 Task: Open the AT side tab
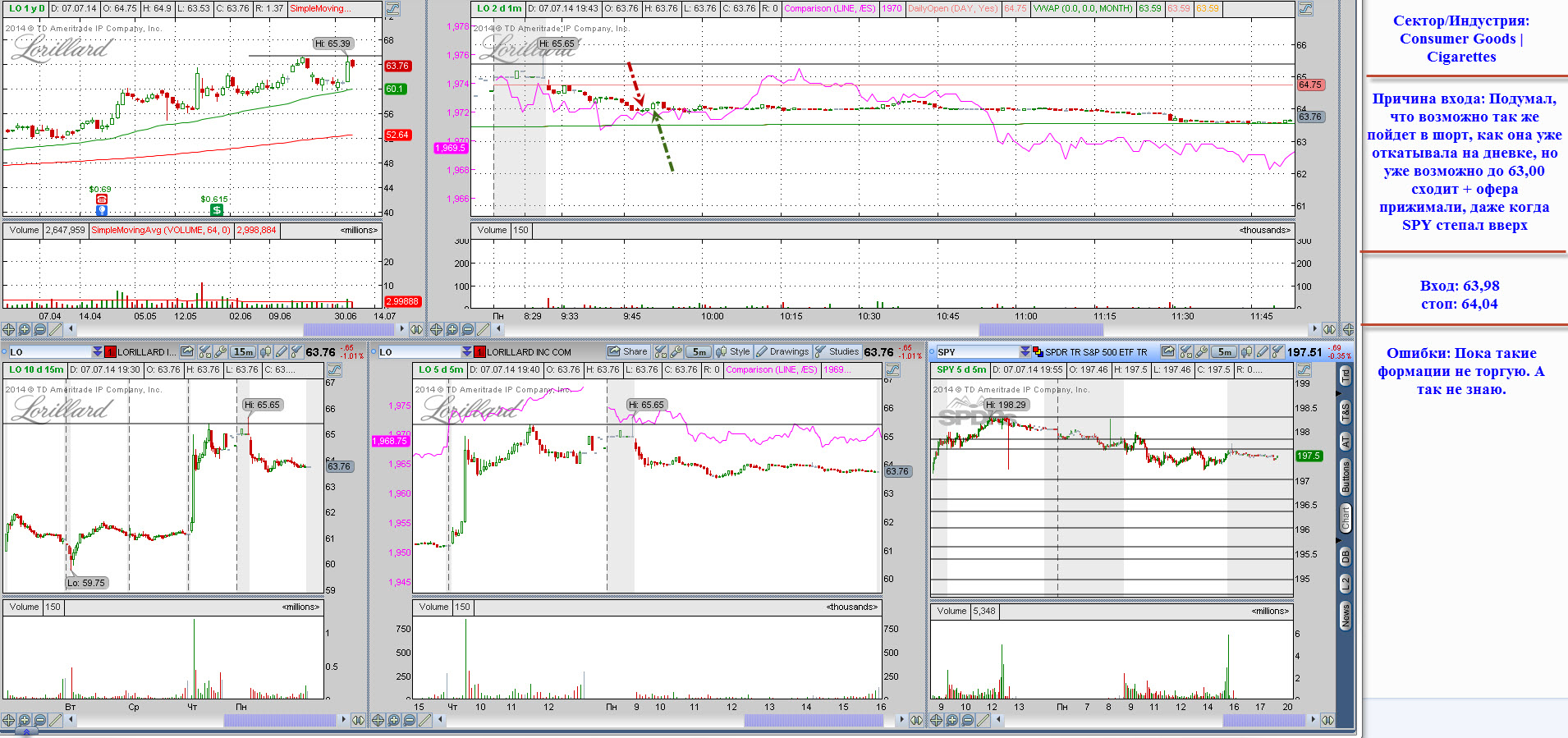pos(1346,442)
